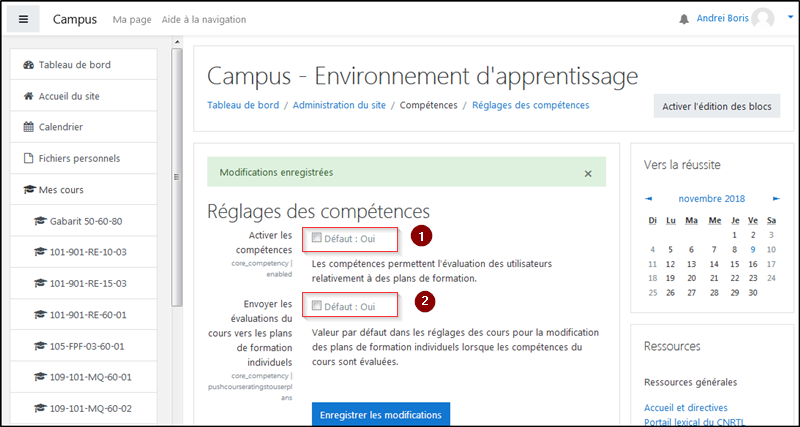The image size is (800, 427).
Task: Click the hamburger menu icon
Action: (x=23, y=19)
